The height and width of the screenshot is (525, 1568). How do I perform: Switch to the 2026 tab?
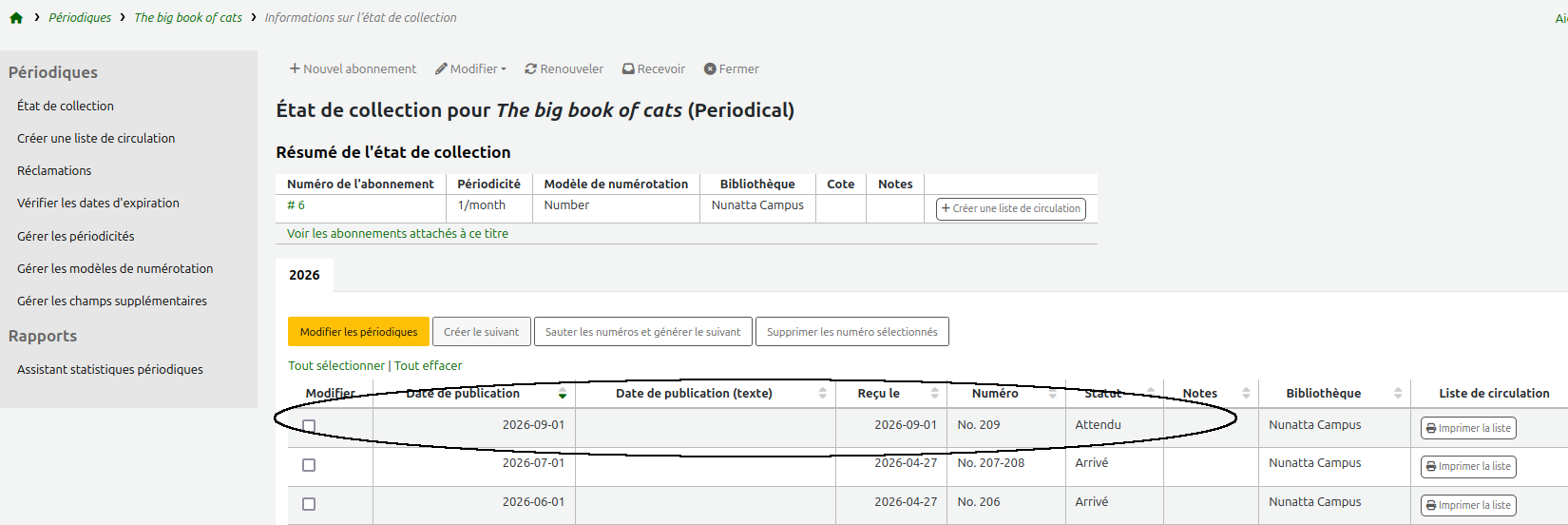[304, 275]
